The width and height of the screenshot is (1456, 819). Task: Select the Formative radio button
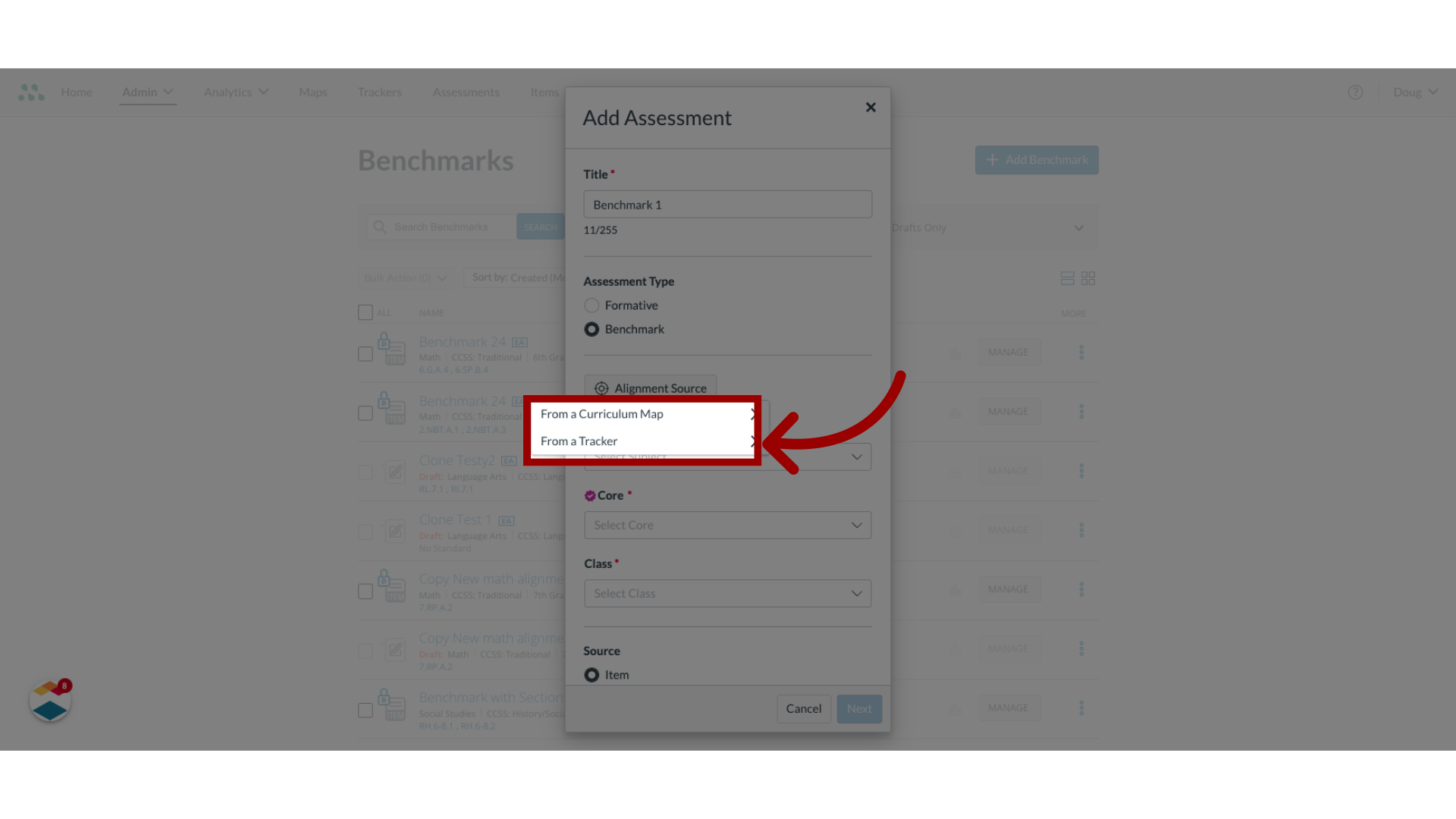tap(591, 305)
